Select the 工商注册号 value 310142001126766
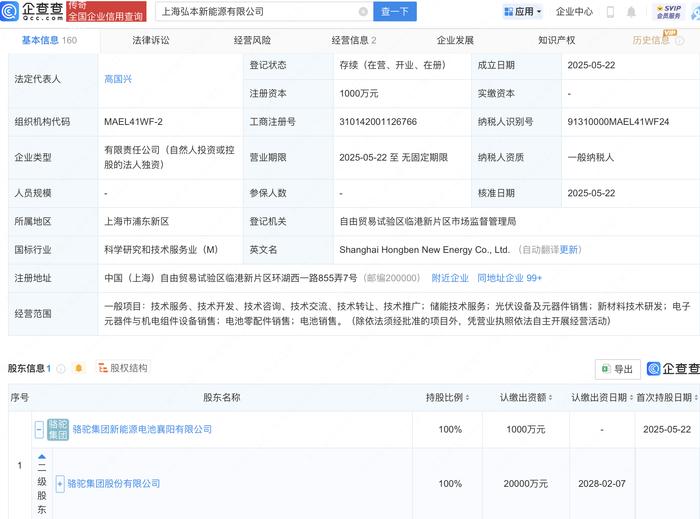Screen dimensions: 700x519 tap(378, 121)
